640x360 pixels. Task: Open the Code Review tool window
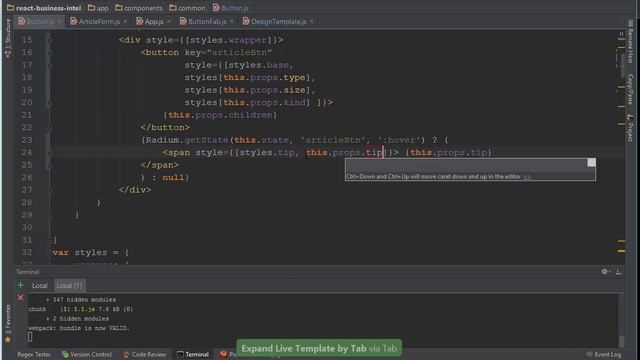(x=144, y=354)
